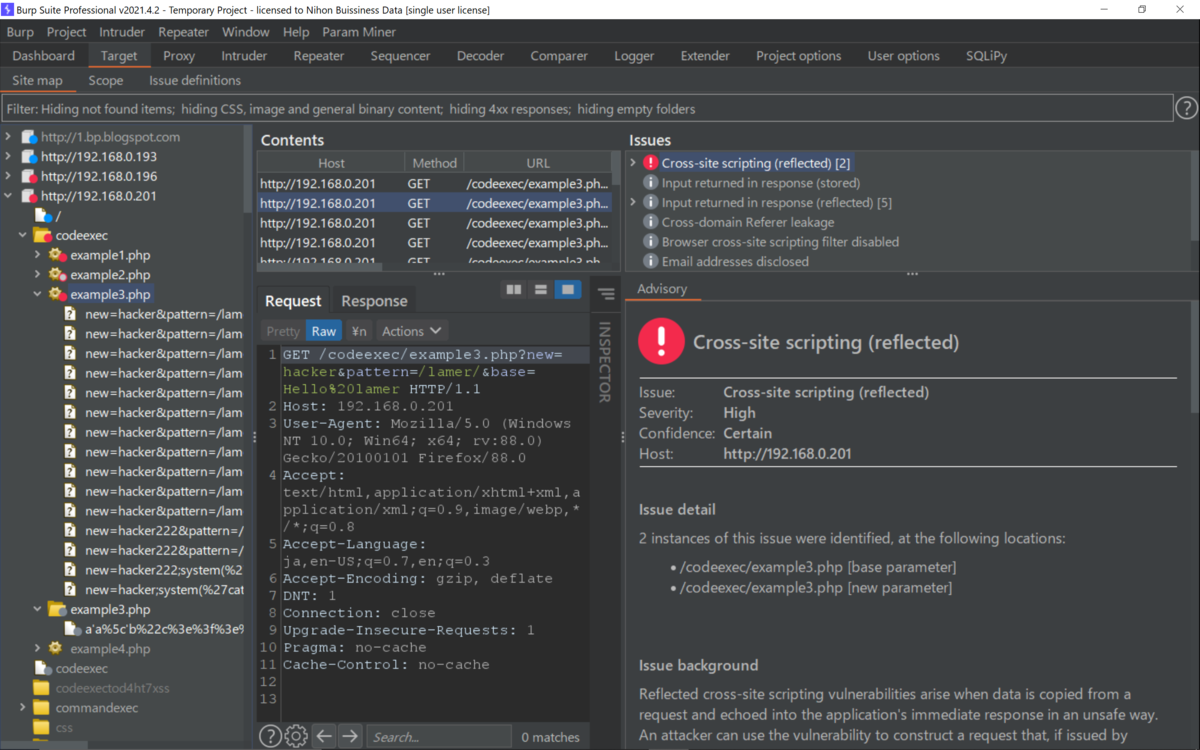The height and width of the screenshot is (750, 1200).
Task: Click gear icon of example4.php node
Action: coord(57,649)
